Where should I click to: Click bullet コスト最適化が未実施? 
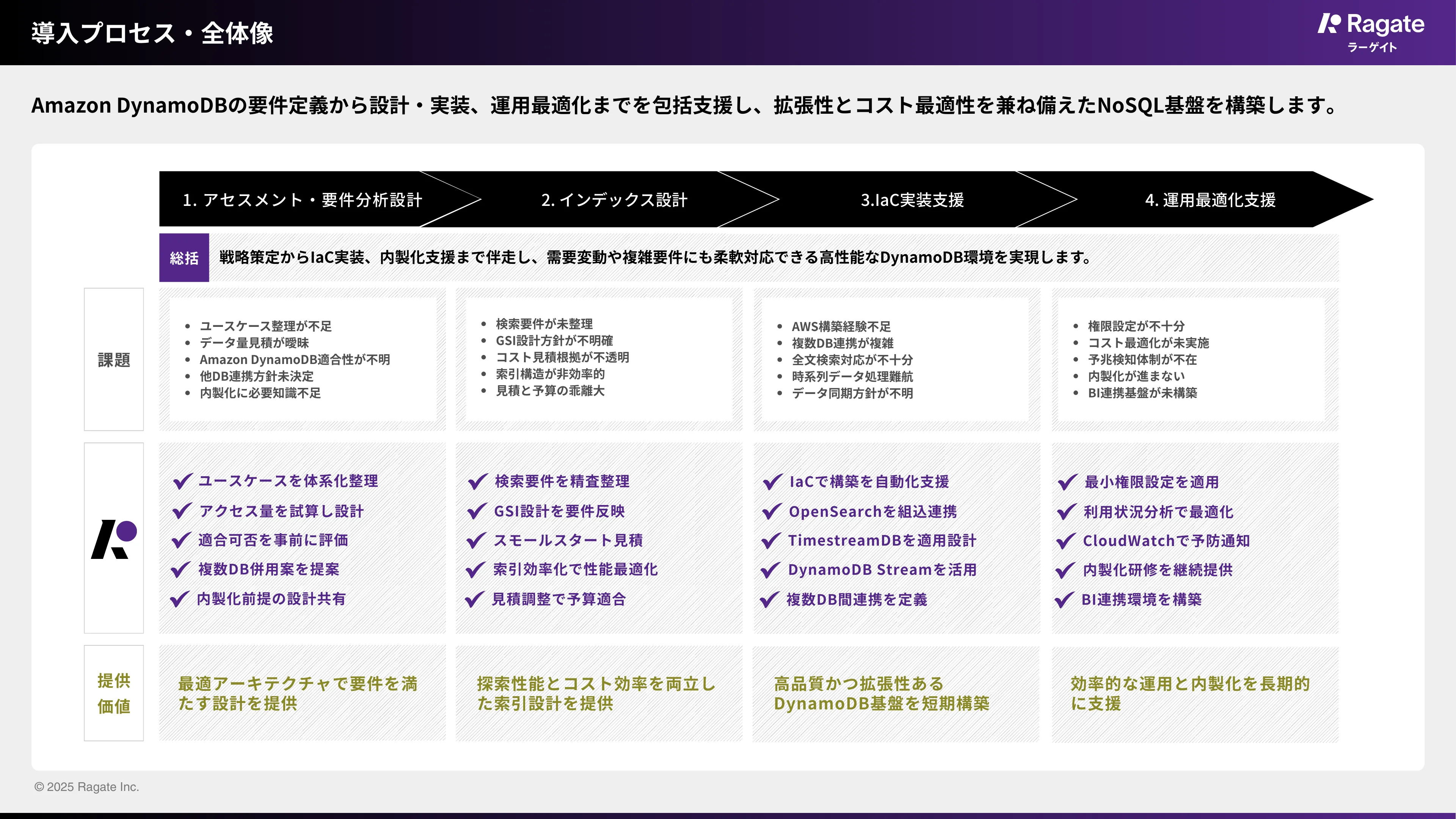1148,342
